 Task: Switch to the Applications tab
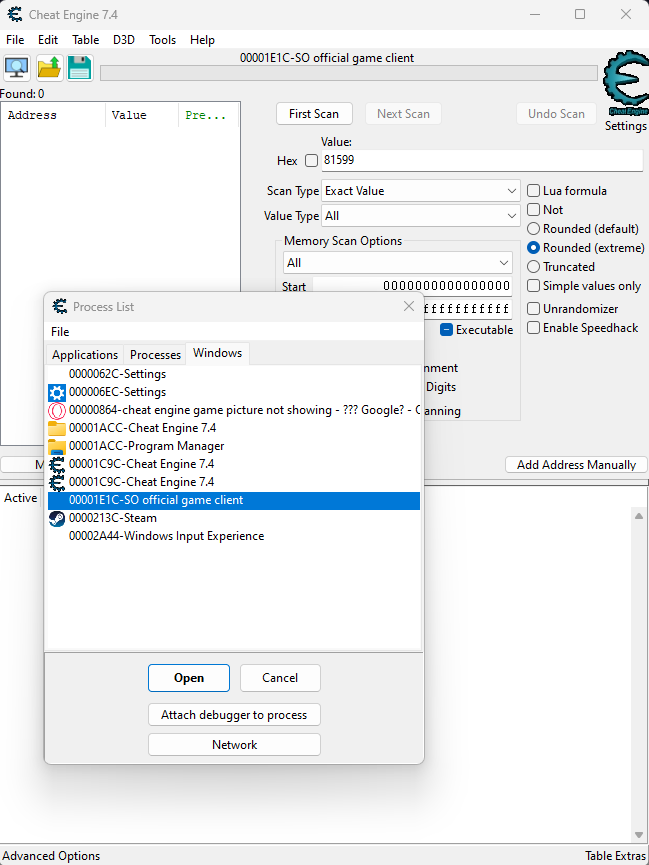pos(85,354)
